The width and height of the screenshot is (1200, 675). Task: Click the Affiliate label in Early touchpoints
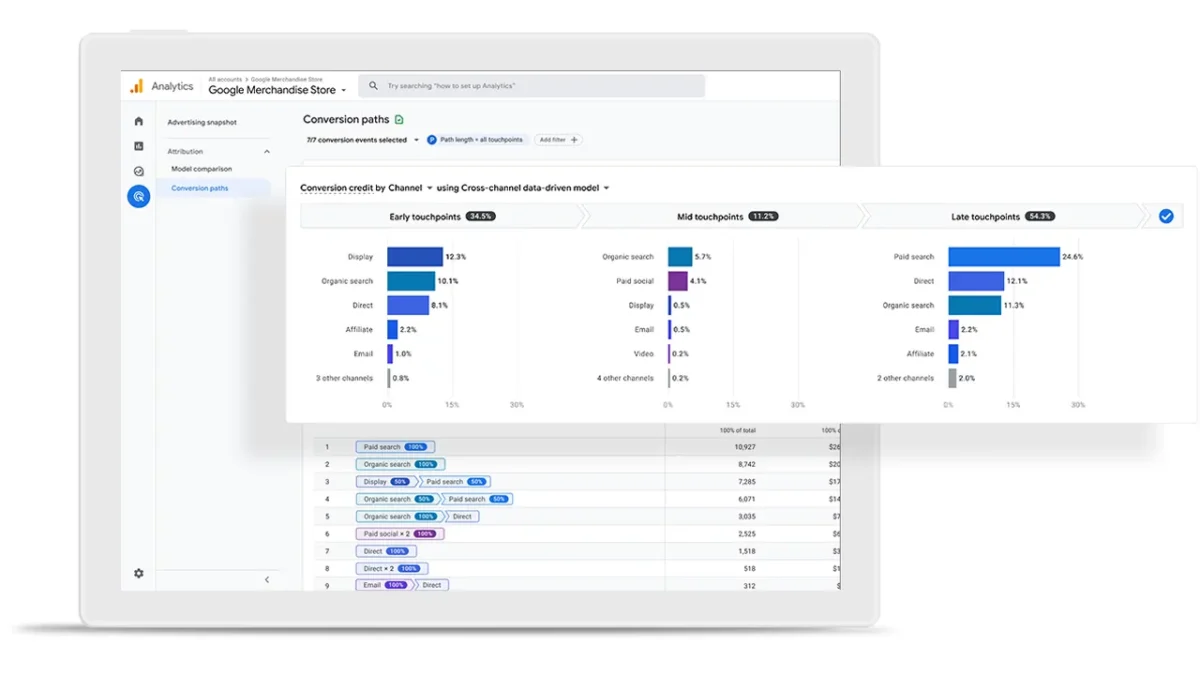359,330
